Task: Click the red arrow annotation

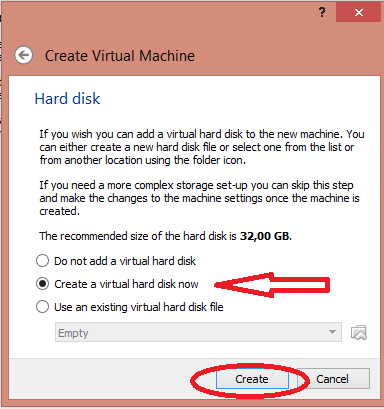Action: [272, 285]
